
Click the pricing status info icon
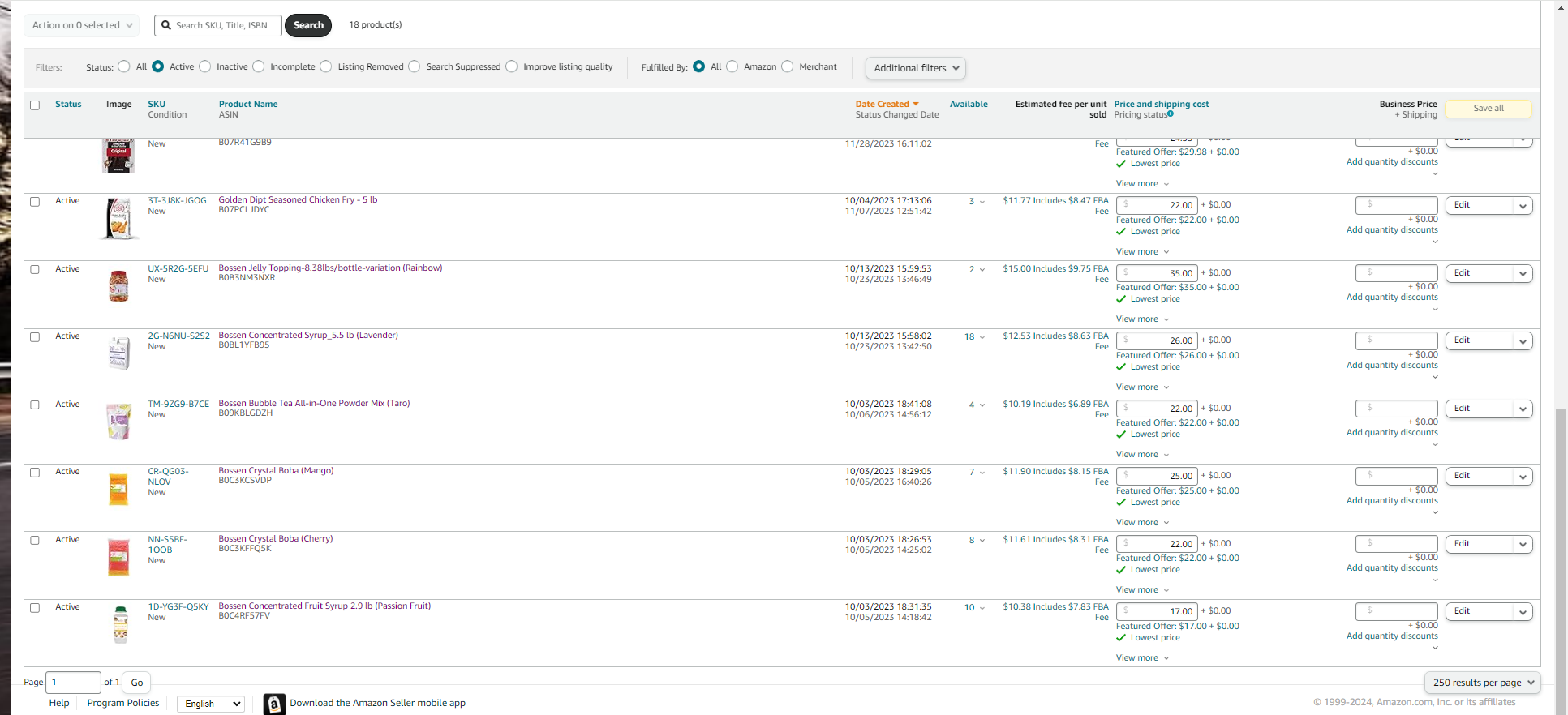[1171, 113]
